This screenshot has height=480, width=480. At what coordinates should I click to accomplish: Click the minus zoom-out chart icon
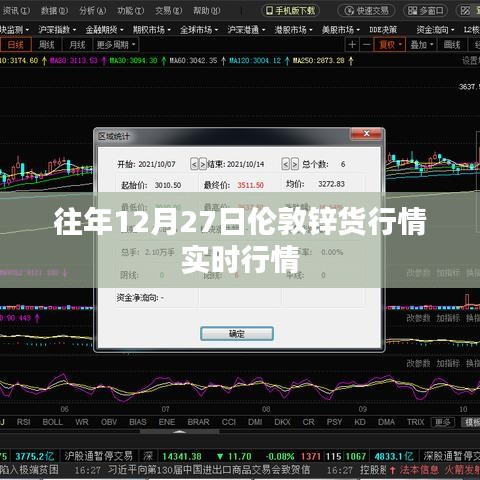click(366, 45)
